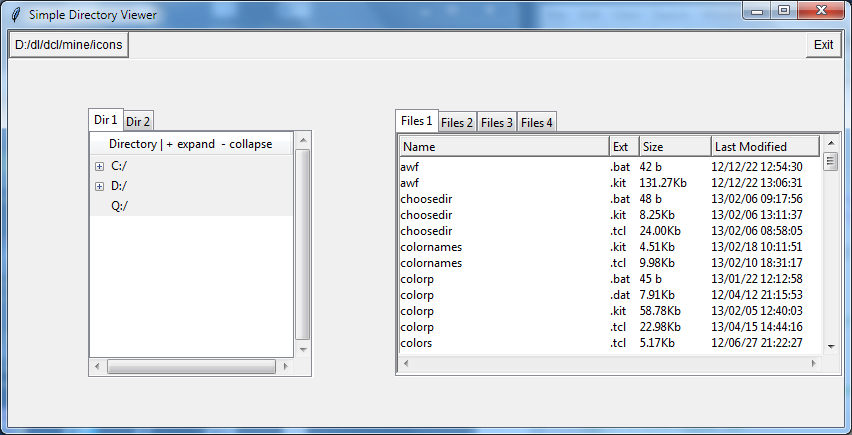852x435 pixels.
Task: Select the awf .kit file row
Action: point(609,183)
